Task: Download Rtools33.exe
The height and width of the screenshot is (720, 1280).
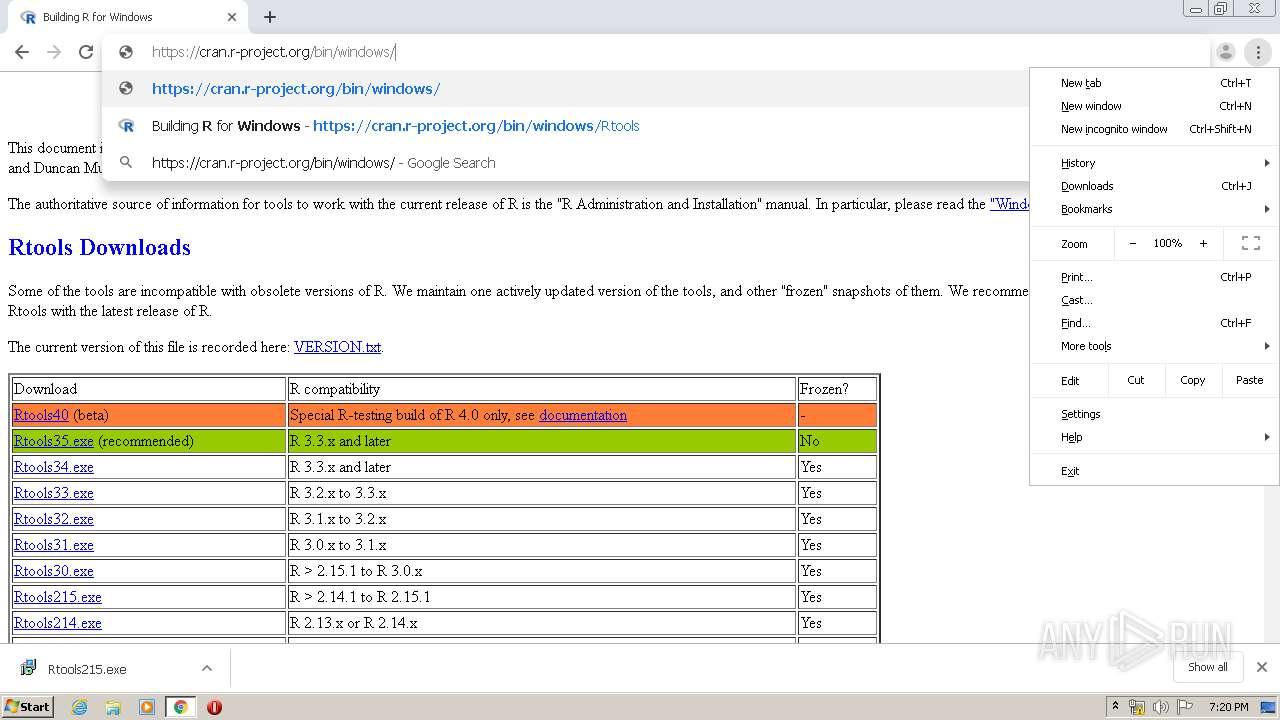Action: pyautogui.click(x=54, y=493)
